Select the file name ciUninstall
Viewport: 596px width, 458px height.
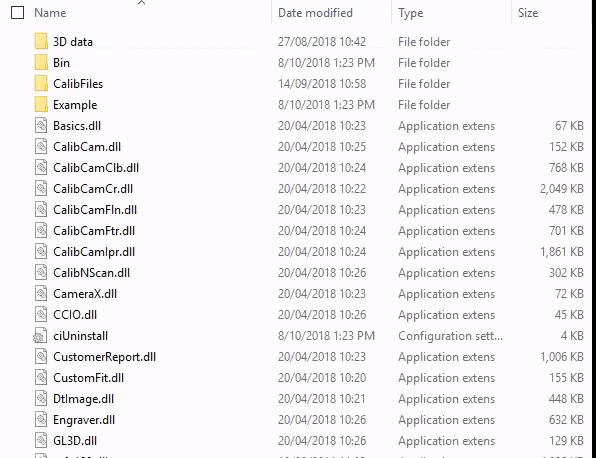coord(81,336)
